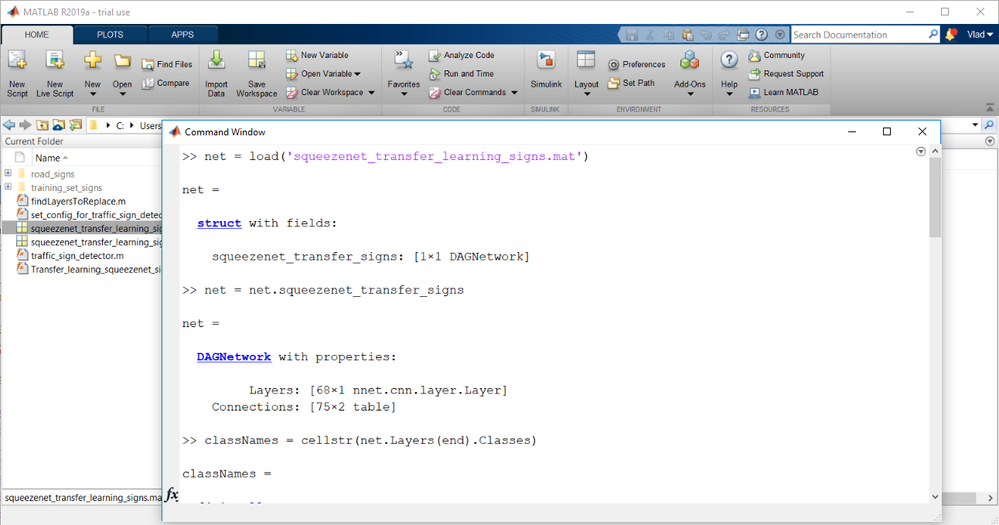Click the Save icon in quick access toolbar
Viewport: 999px width, 525px height.
[631, 35]
